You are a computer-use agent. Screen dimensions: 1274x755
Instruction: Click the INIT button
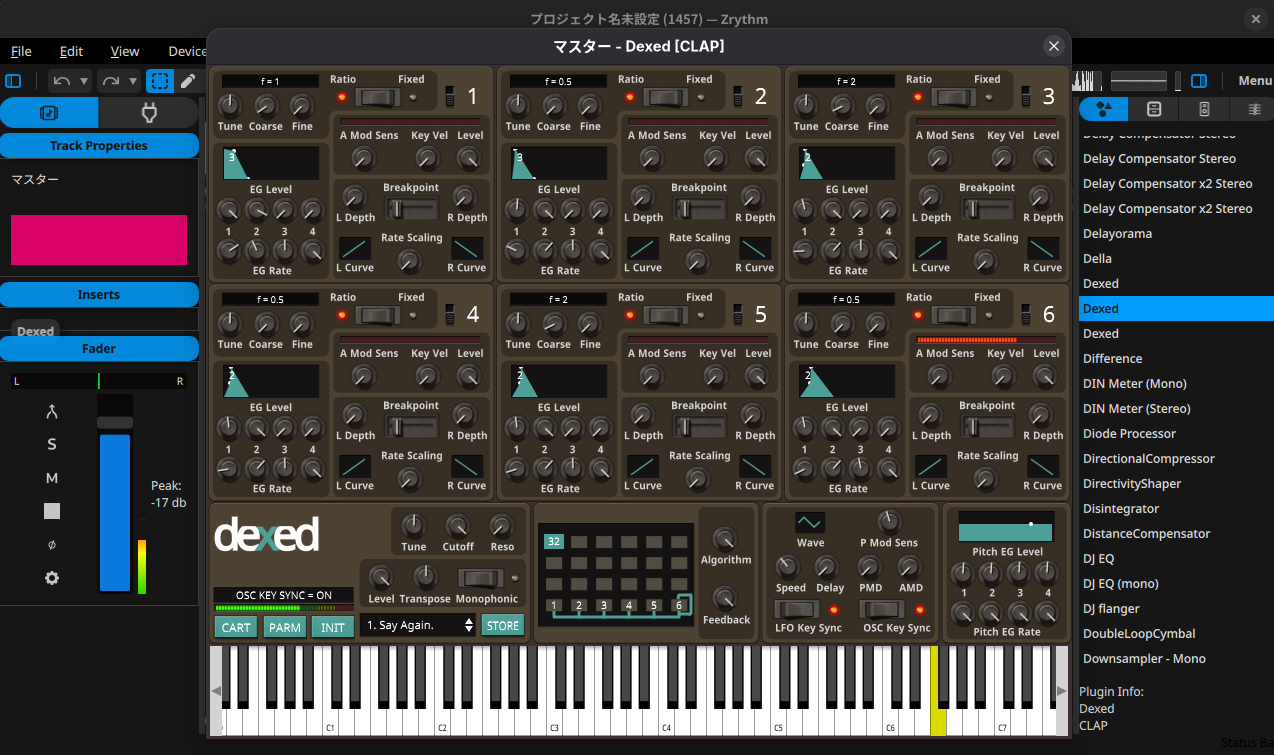(x=333, y=627)
